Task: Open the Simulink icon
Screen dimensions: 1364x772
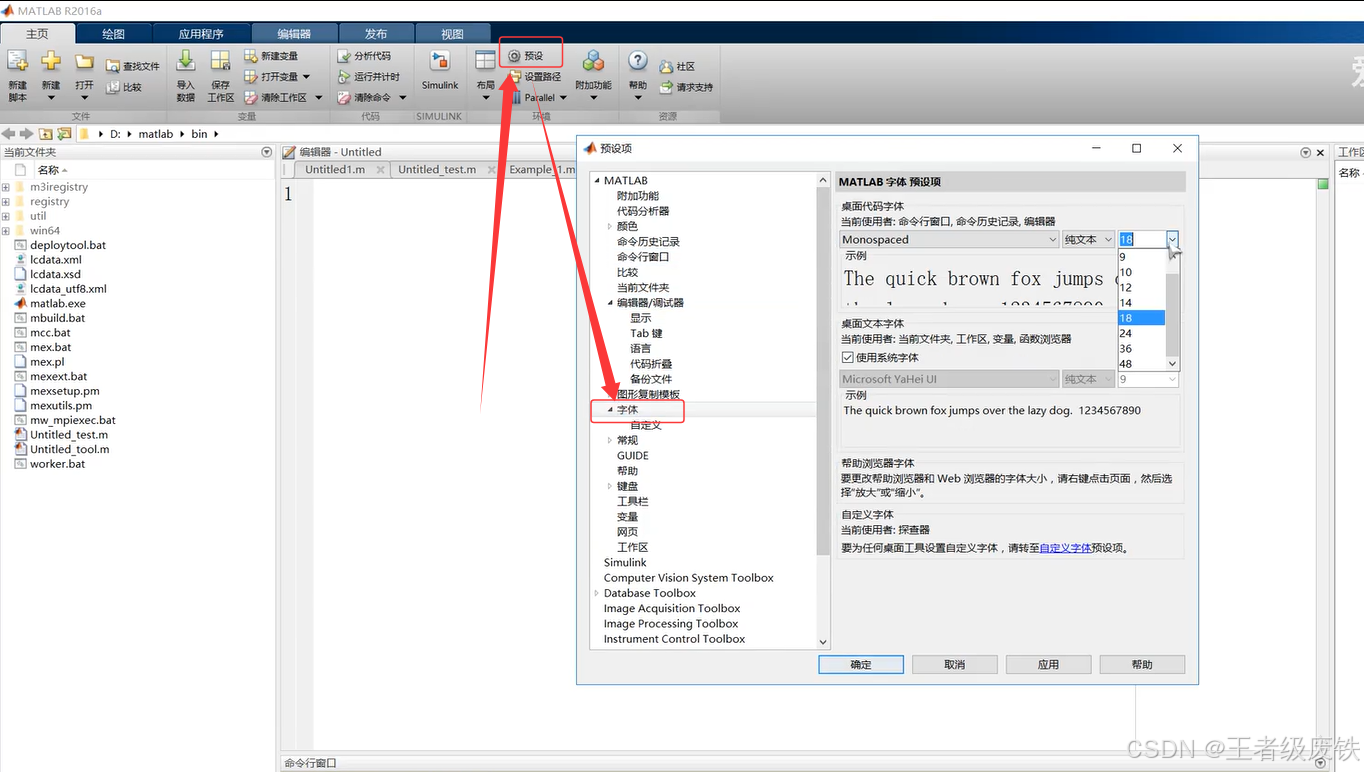Action: 439,62
